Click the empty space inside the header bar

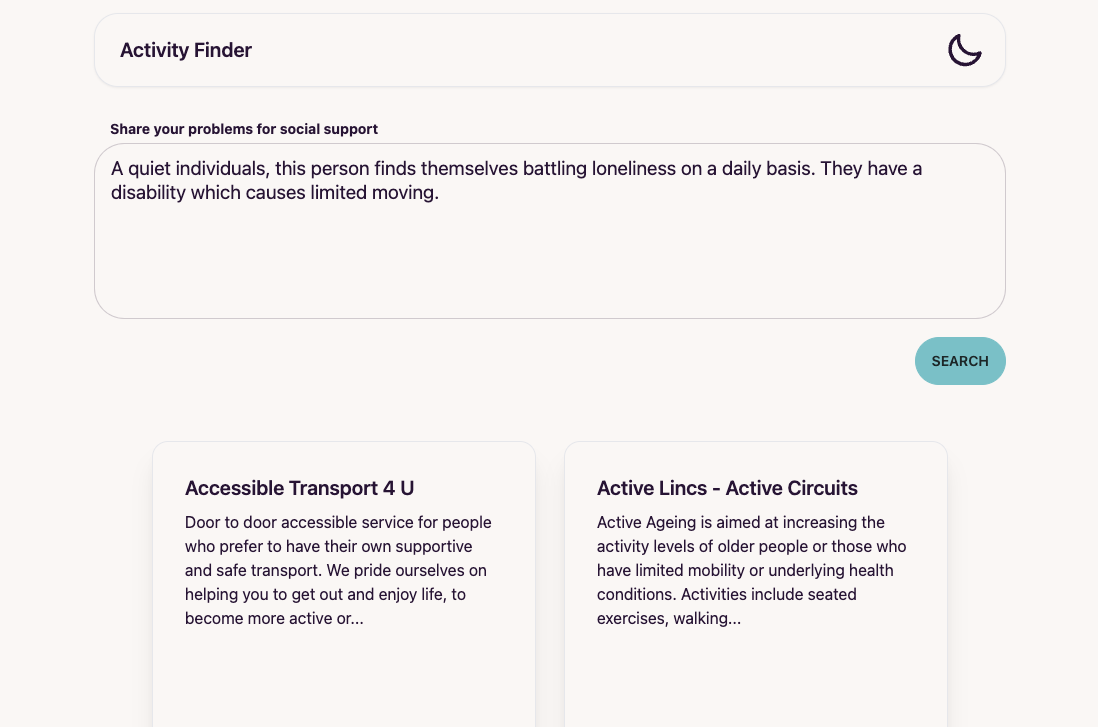point(595,50)
